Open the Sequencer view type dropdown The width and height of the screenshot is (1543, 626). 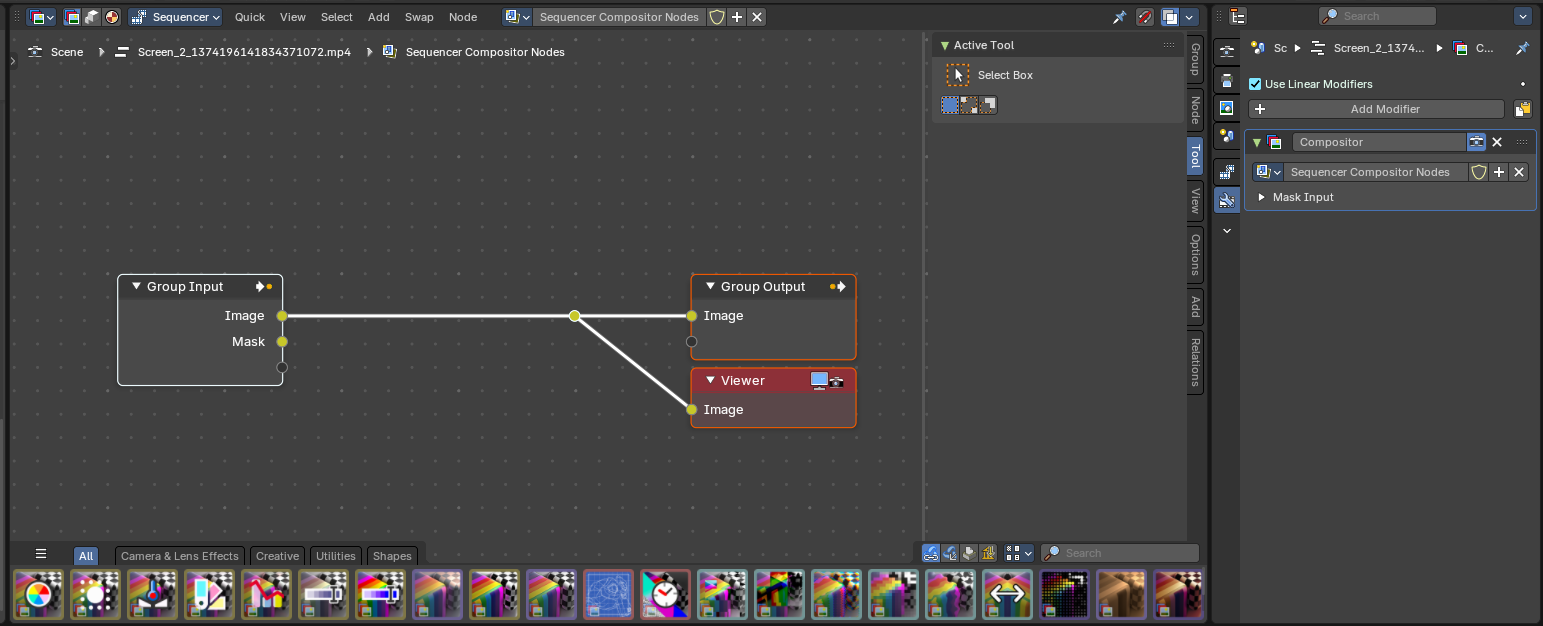(x=175, y=17)
